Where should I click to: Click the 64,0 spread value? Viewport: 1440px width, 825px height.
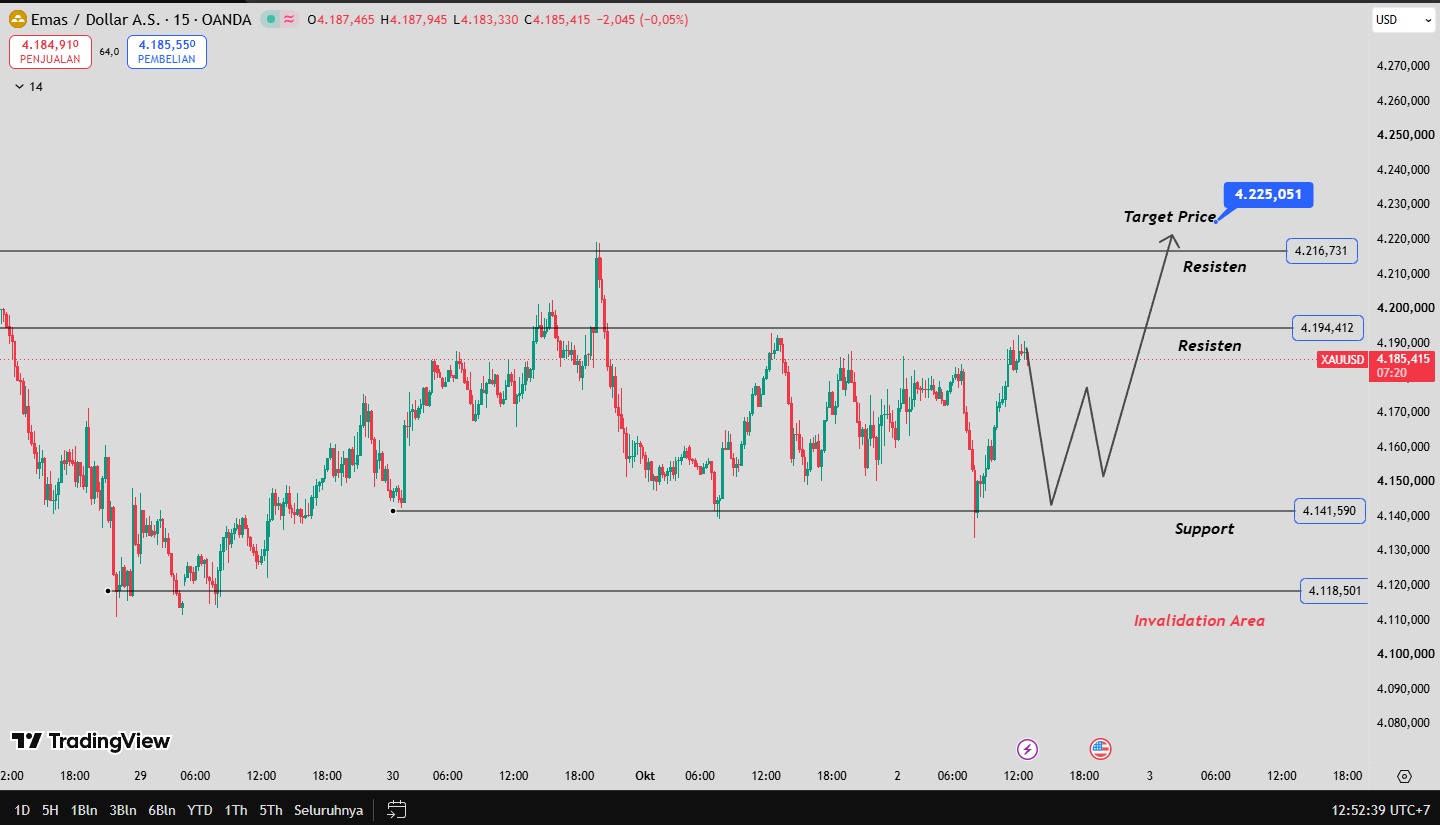click(109, 52)
